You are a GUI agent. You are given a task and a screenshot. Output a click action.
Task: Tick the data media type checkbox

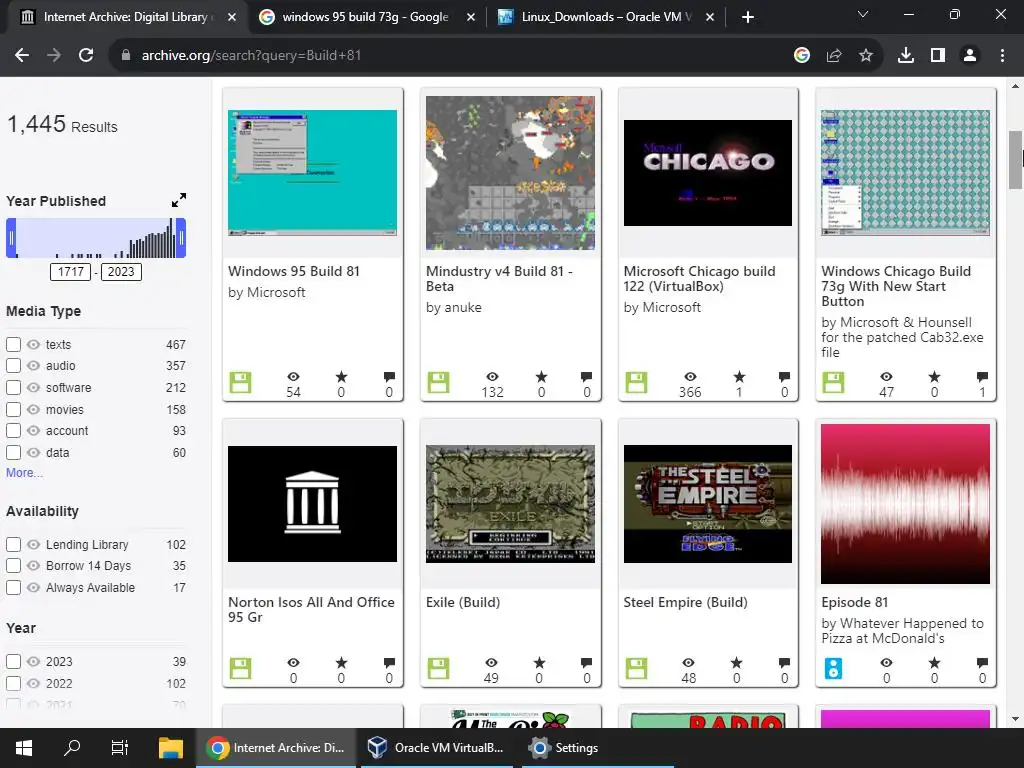pos(13,453)
